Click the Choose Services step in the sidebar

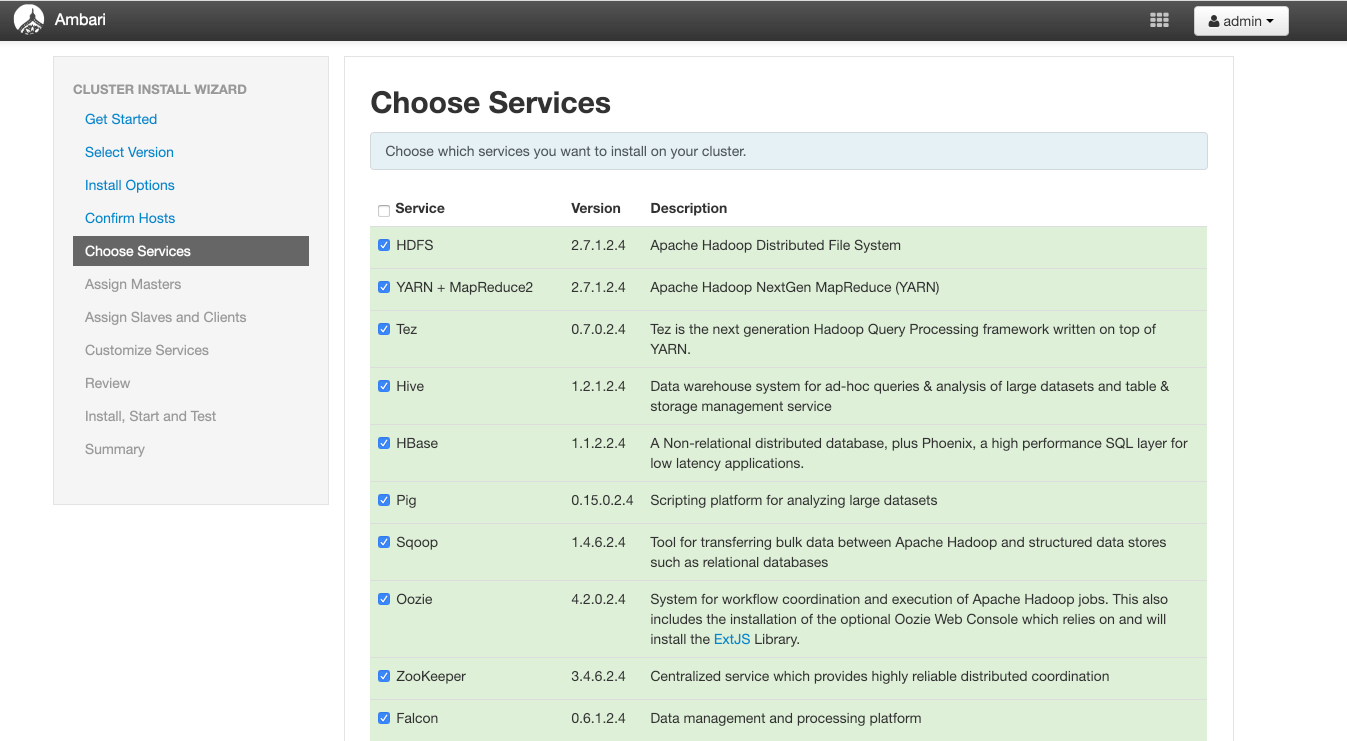pos(136,251)
